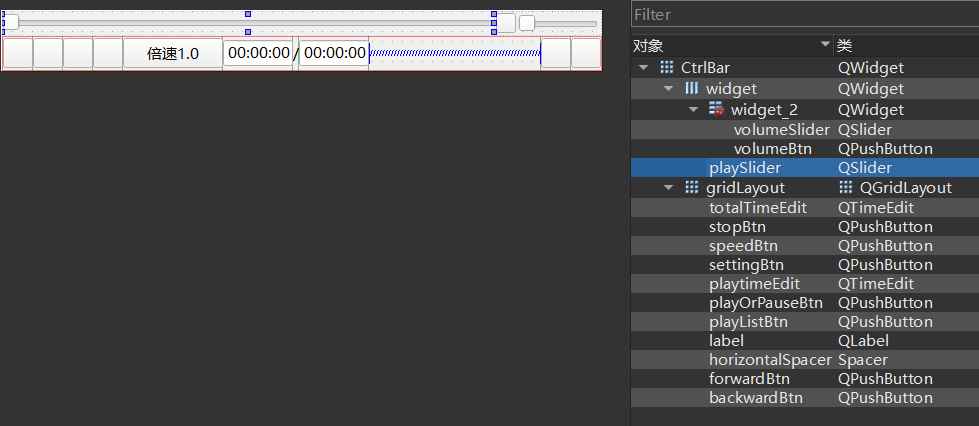Select volumeSlider in the object tree
979x426 pixels.
tap(781, 129)
